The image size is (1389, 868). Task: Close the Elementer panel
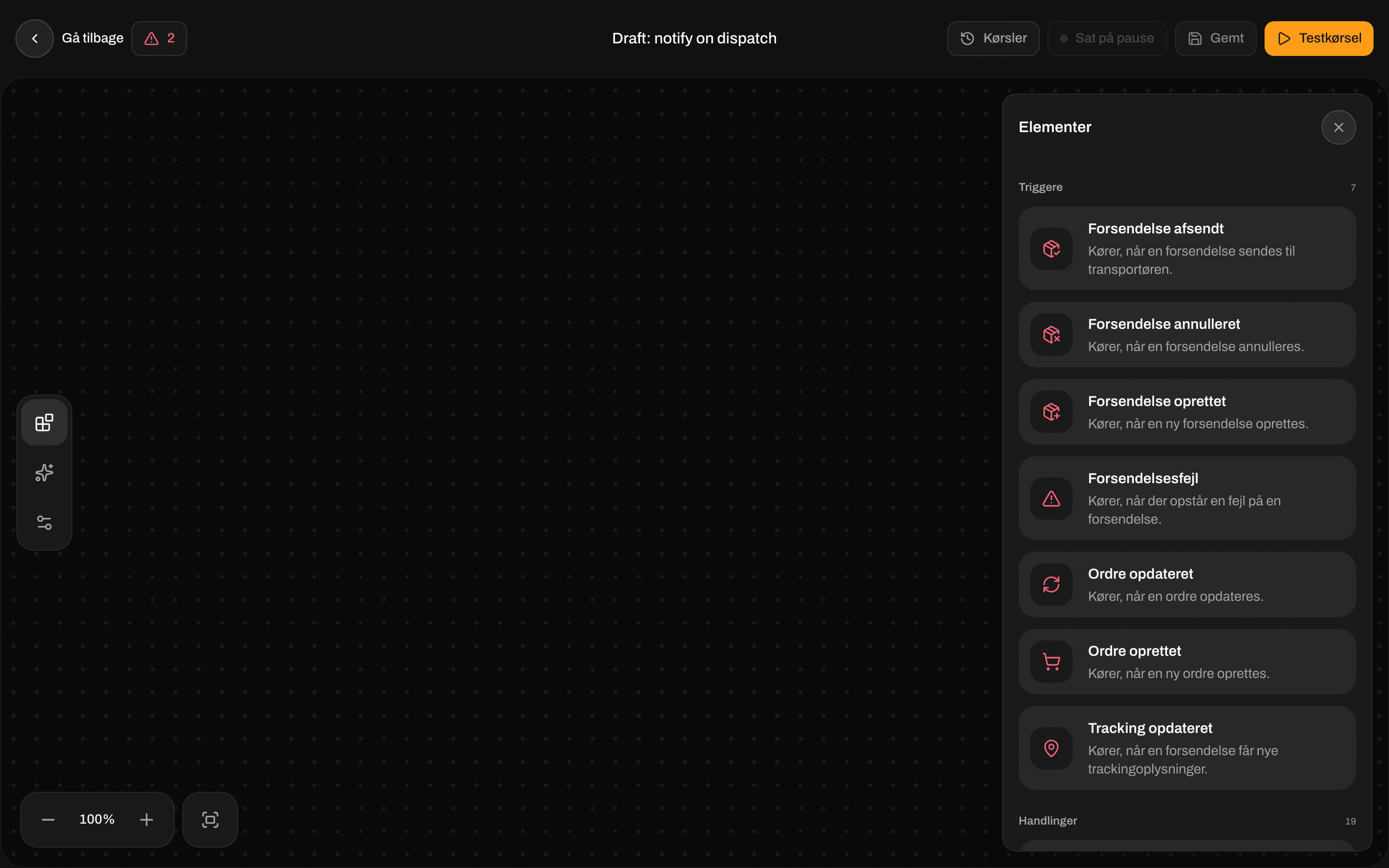click(1338, 127)
